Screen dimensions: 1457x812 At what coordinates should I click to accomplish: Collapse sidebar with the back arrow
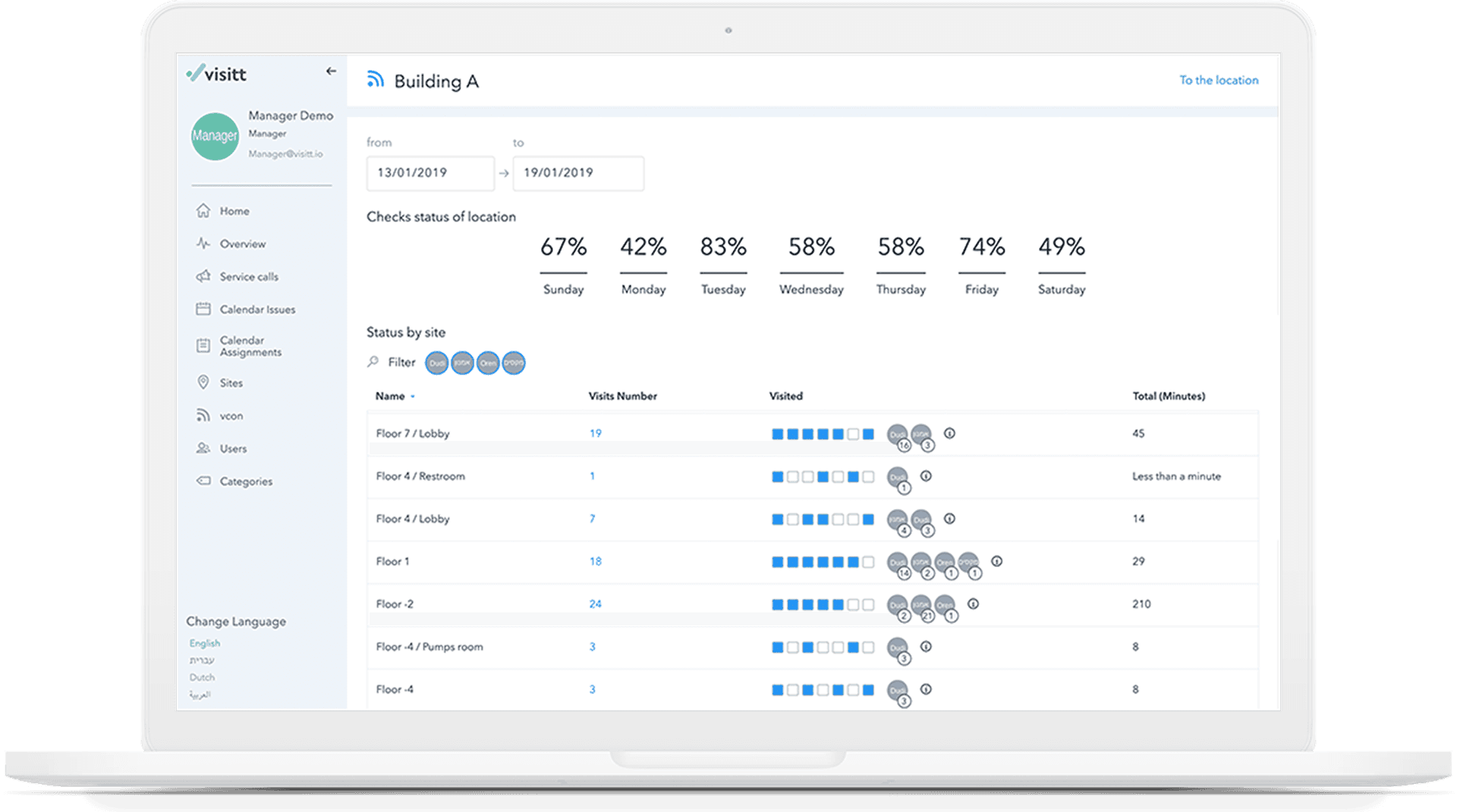coord(331,71)
